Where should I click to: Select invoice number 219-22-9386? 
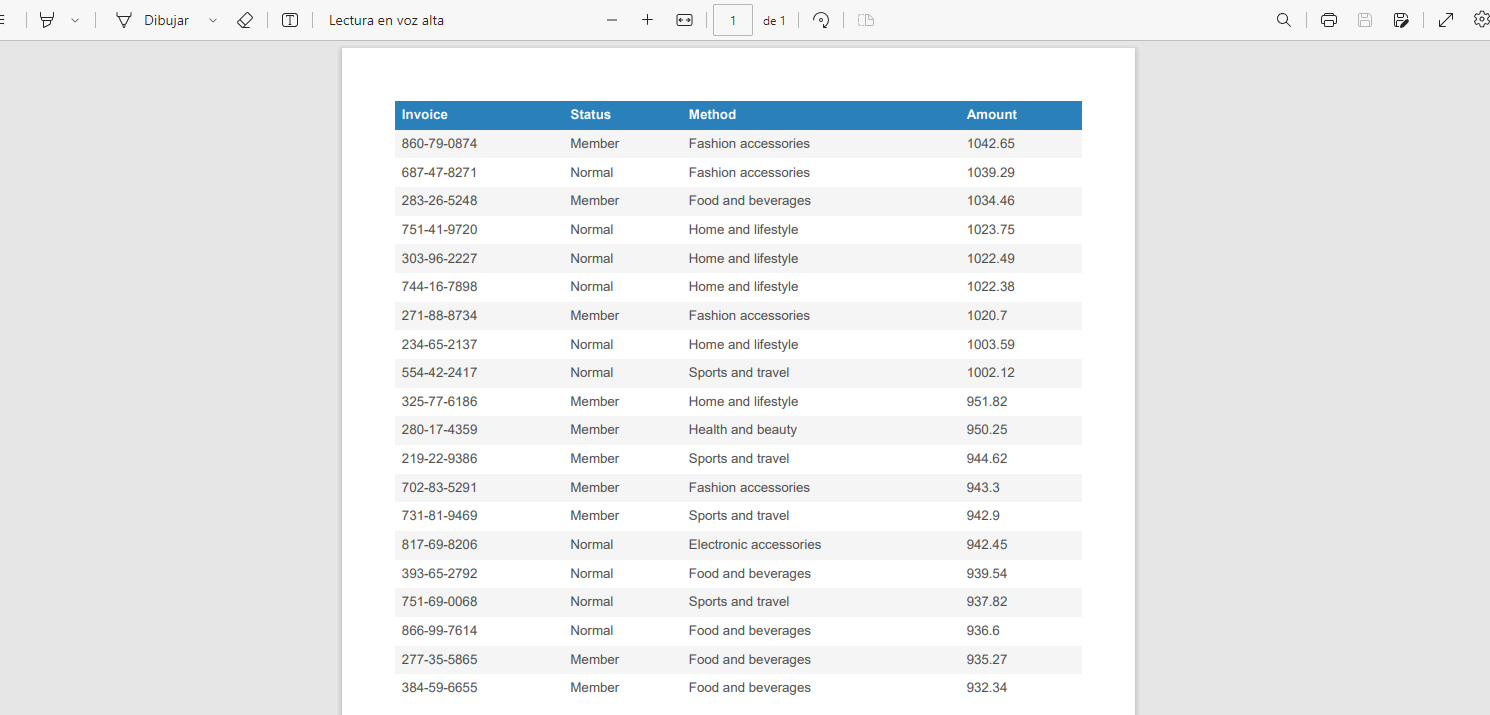439,459
